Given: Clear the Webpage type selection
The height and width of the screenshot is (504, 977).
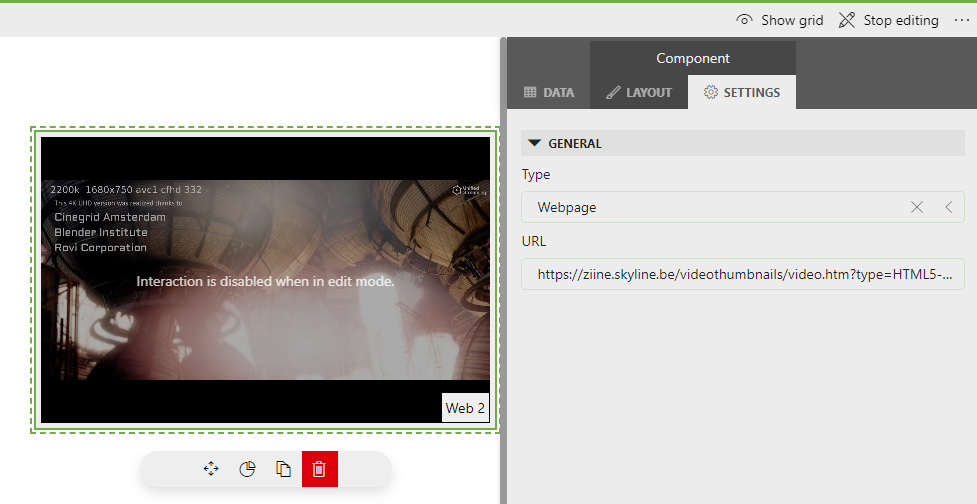Looking at the screenshot, I should point(917,207).
